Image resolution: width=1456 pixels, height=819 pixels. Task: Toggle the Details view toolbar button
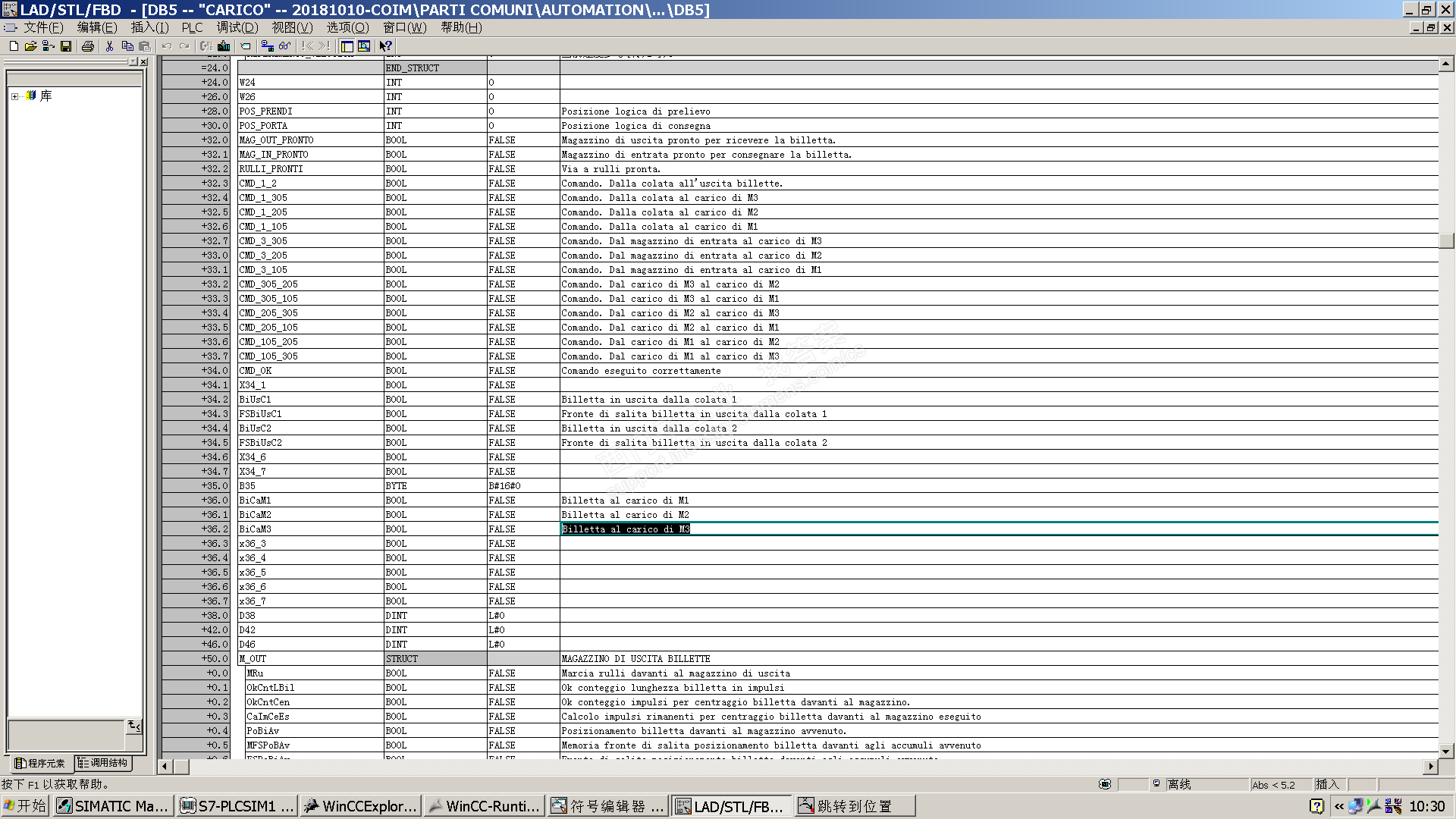[x=364, y=46]
